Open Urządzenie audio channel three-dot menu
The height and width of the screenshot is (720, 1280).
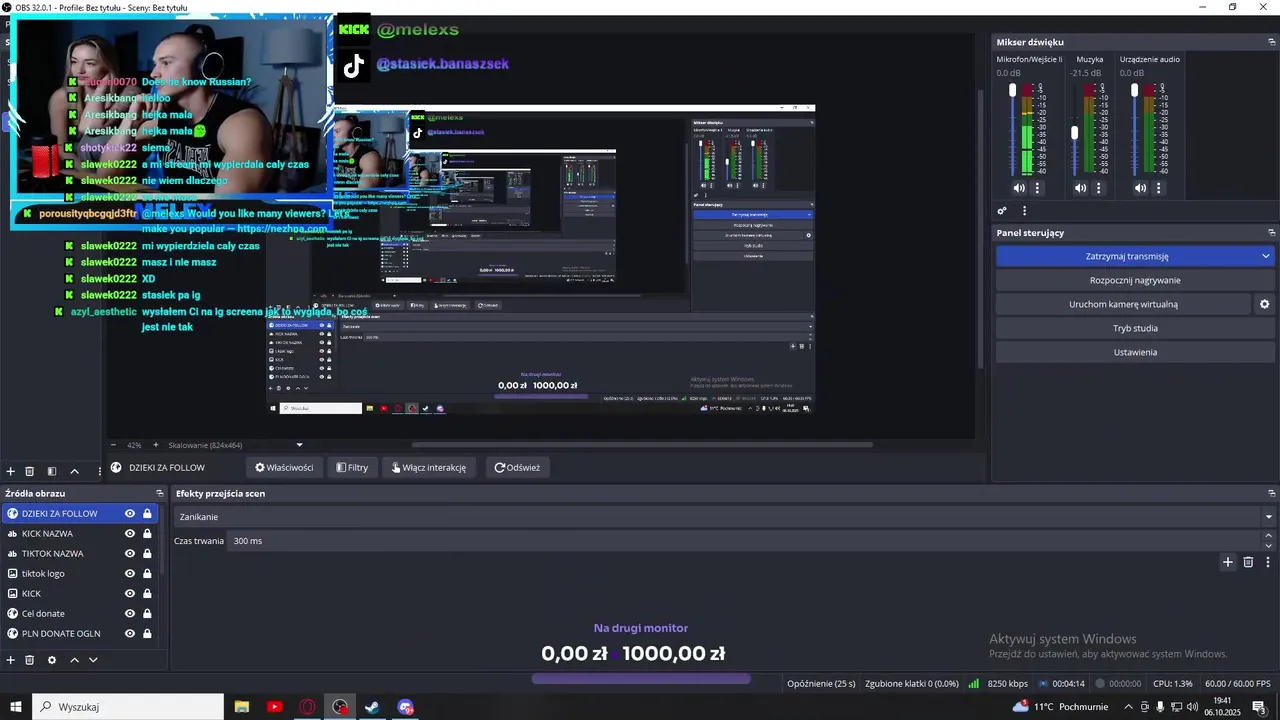[x=1160, y=188]
